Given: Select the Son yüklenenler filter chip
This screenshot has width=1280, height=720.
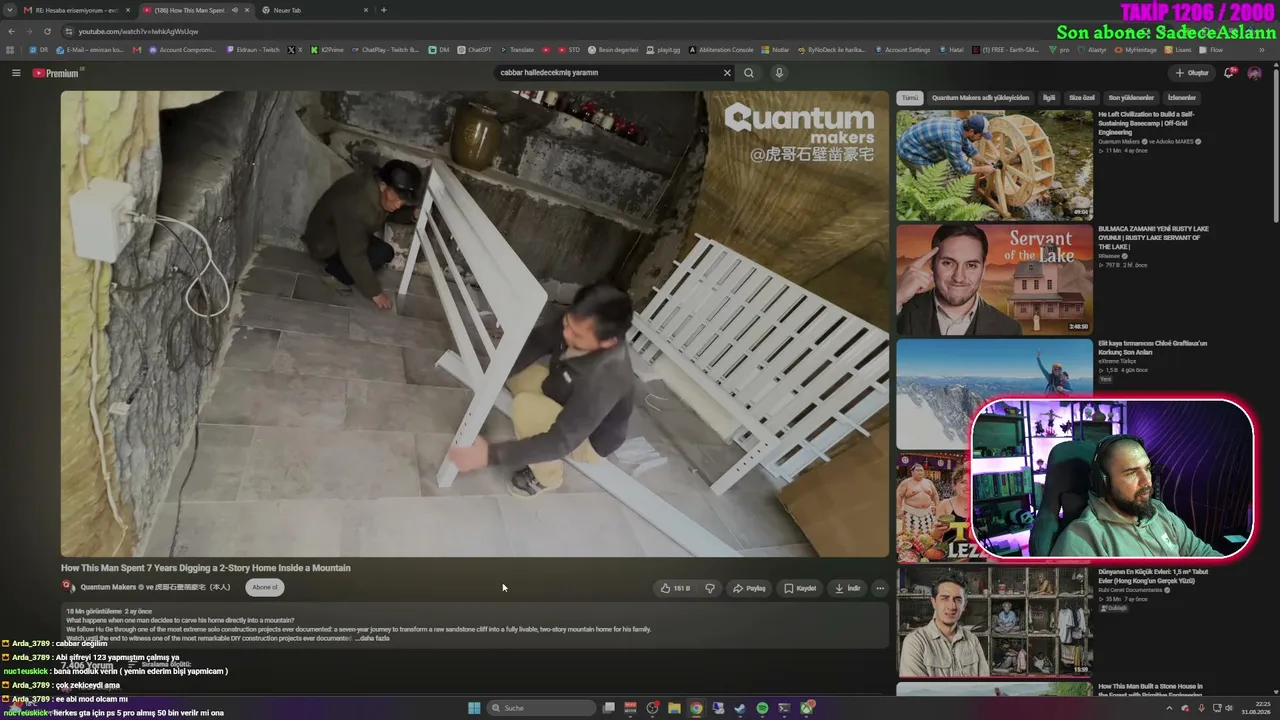Looking at the screenshot, I should 1131,98.
